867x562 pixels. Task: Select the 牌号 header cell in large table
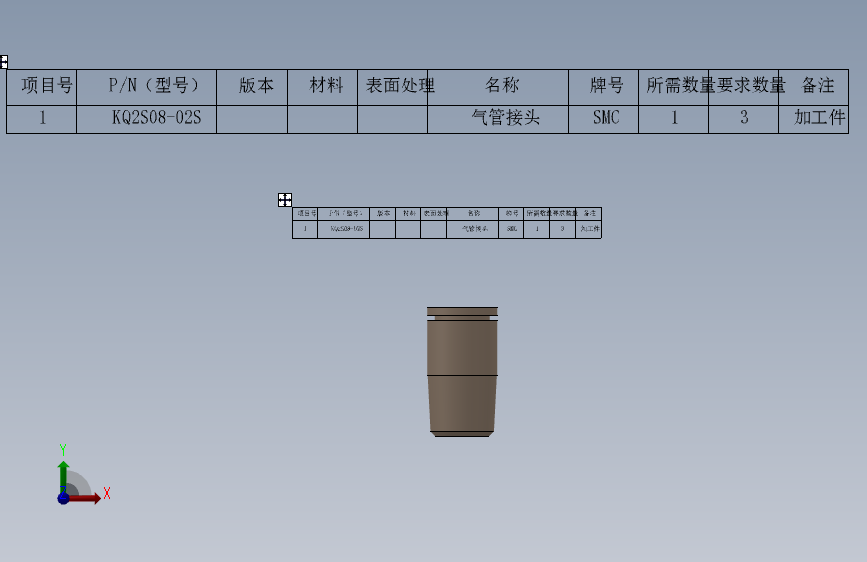coord(603,87)
